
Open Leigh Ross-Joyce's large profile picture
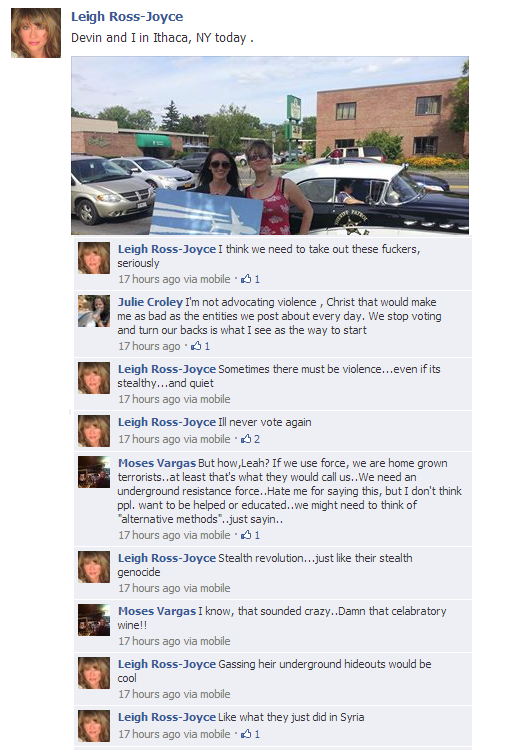click(36, 33)
